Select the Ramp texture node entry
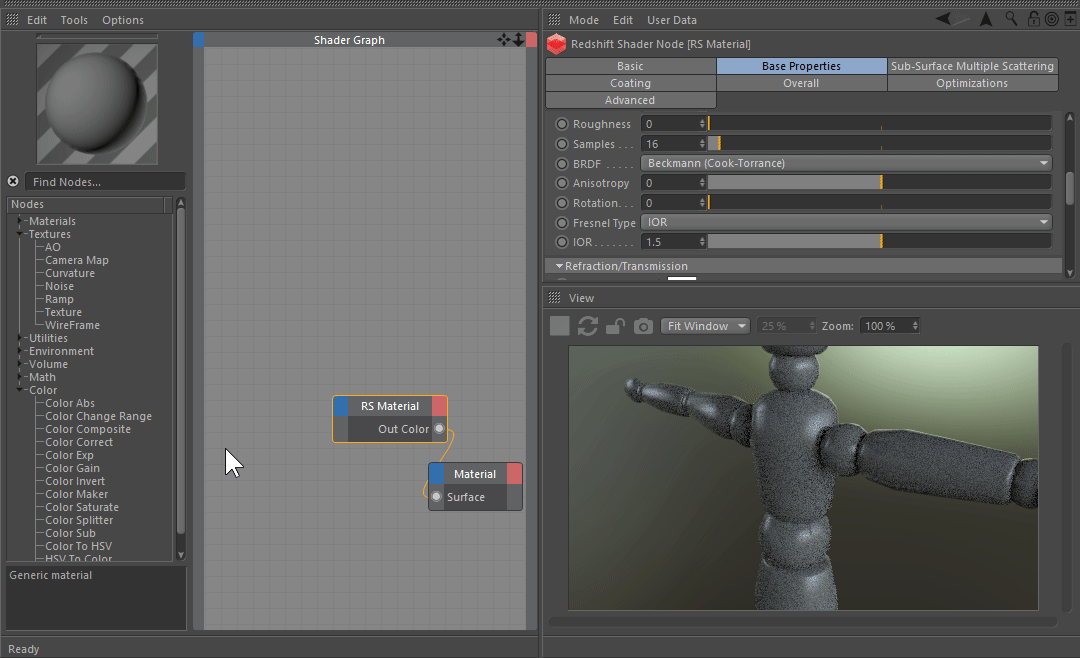The image size is (1080, 658). coord(59,299)
